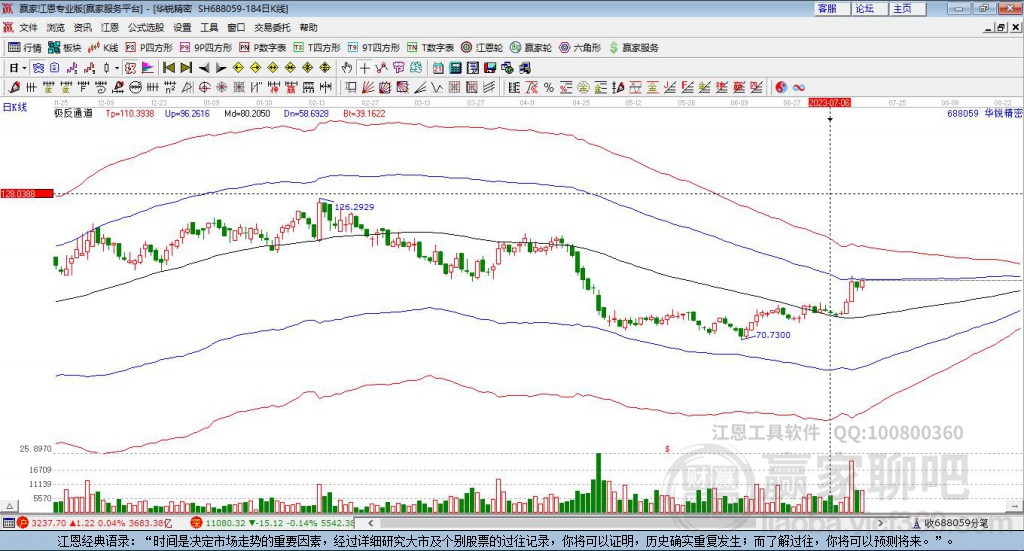Screen dimensions: 1024x551
Task: Select the red target circle tool
Action: [x=204, y=87]
